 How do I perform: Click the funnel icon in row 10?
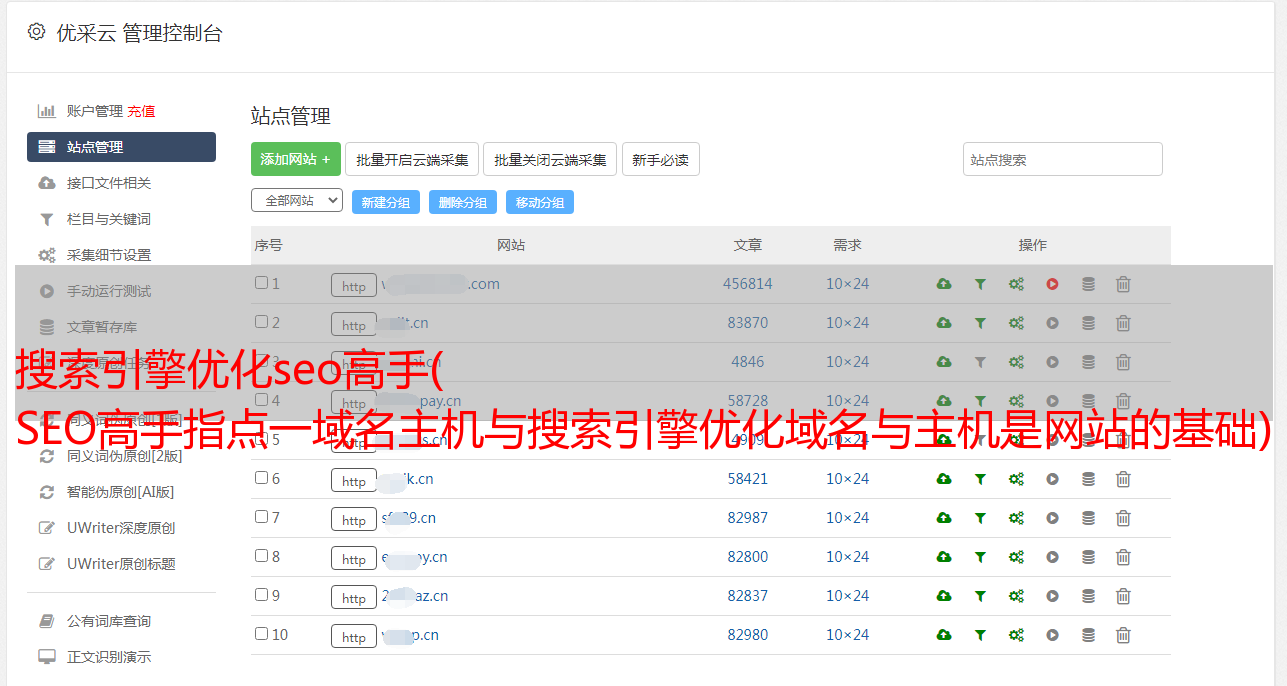pos(980,635)
